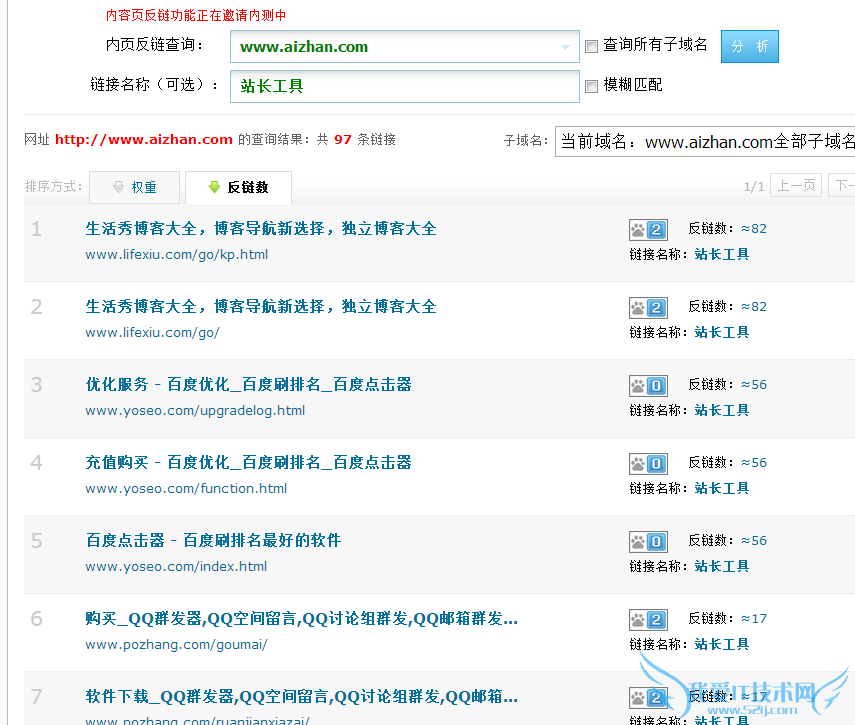Click the green arrow icon on 反链数 tab
Image resolution: width=855 pixels, height=725 pixels.
click(x=214, y=187)
